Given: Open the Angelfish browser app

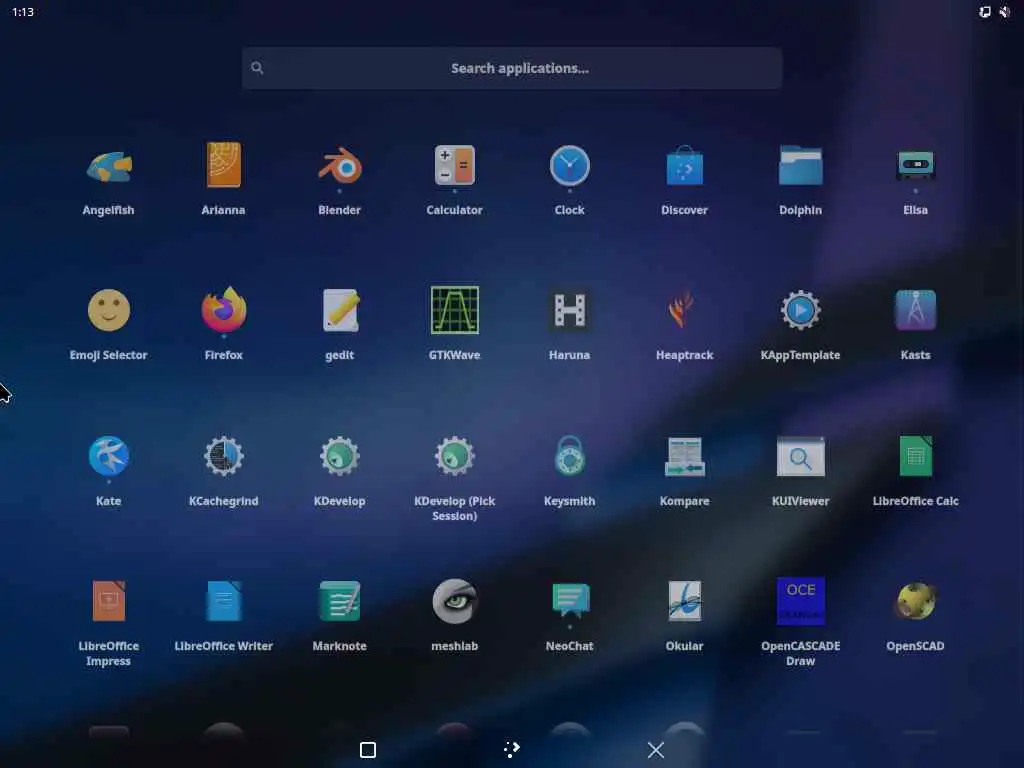Looking at the screenshot, I should 108,167.
